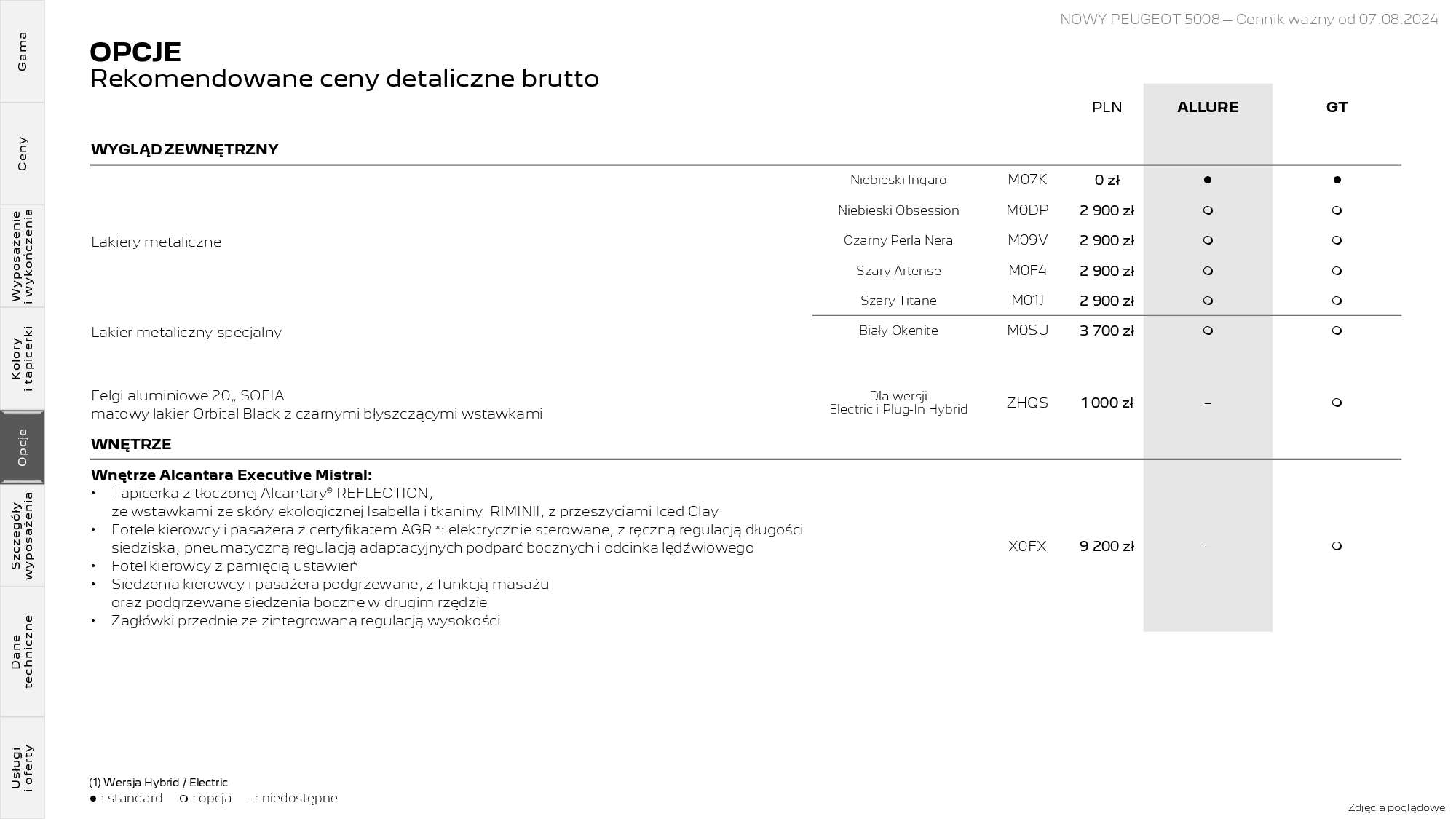Screen dimensions: 1456x819
Task: Click Wnętrze Alcantara Executive Mistral heading
Action: [232, 475]
